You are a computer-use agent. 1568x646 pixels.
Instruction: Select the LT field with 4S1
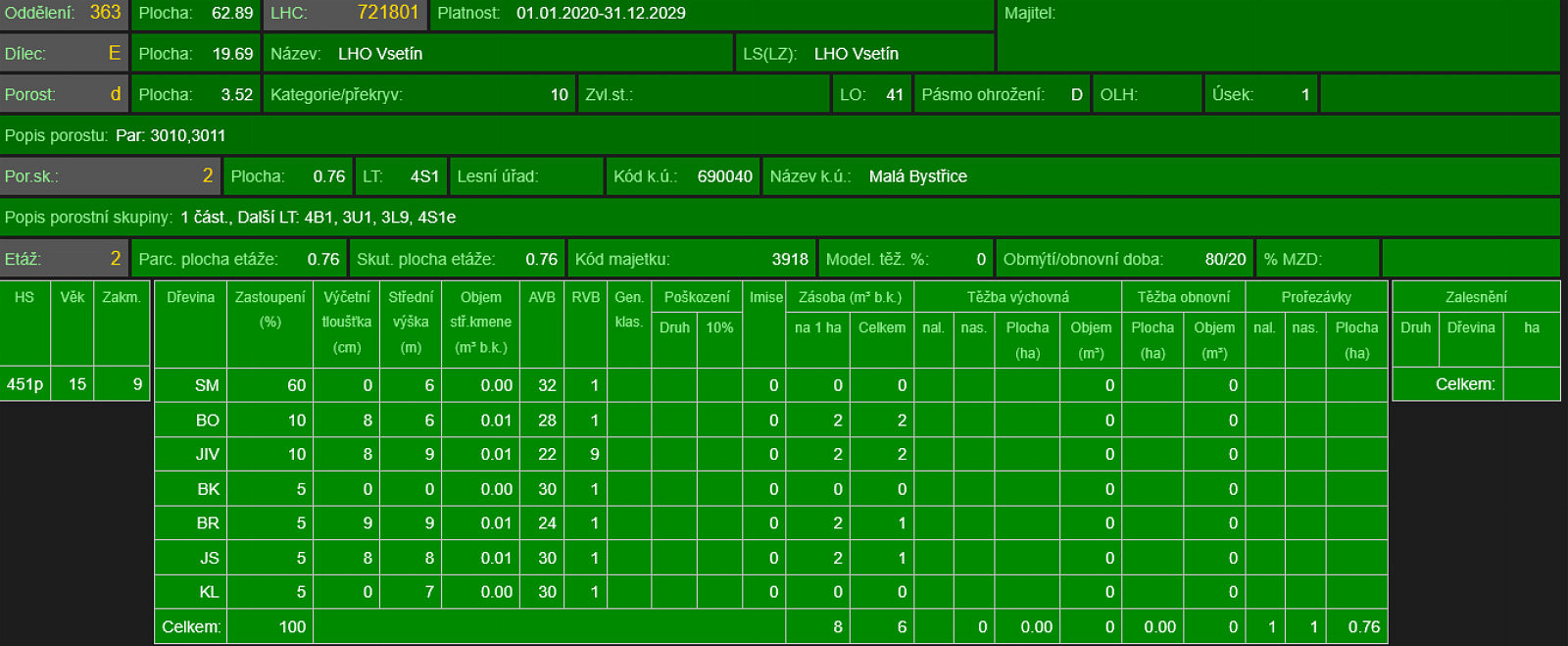[x=401, y=176]
